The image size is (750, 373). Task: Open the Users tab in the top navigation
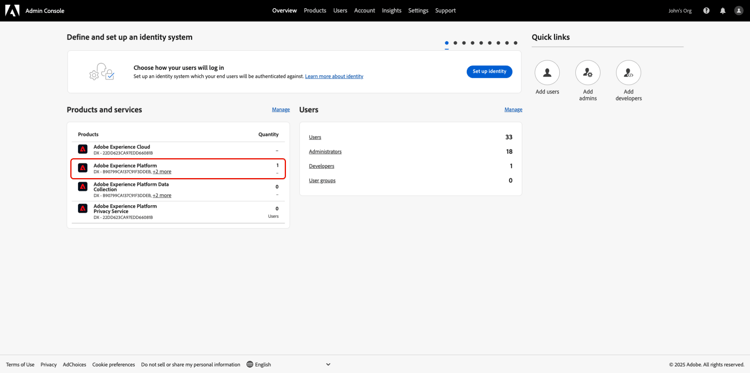[x=340, y=11]
